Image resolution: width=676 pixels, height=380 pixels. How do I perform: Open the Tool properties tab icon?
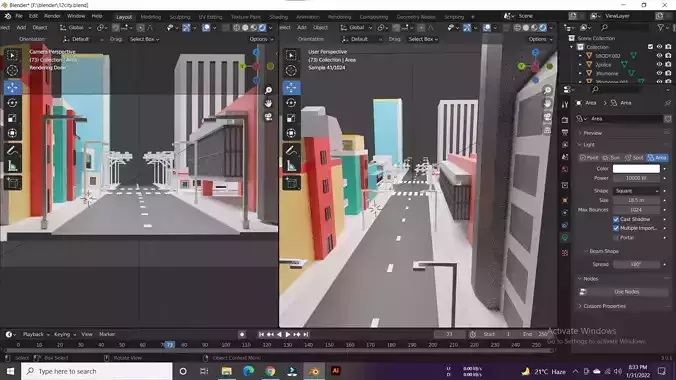(x=565, y=104)
